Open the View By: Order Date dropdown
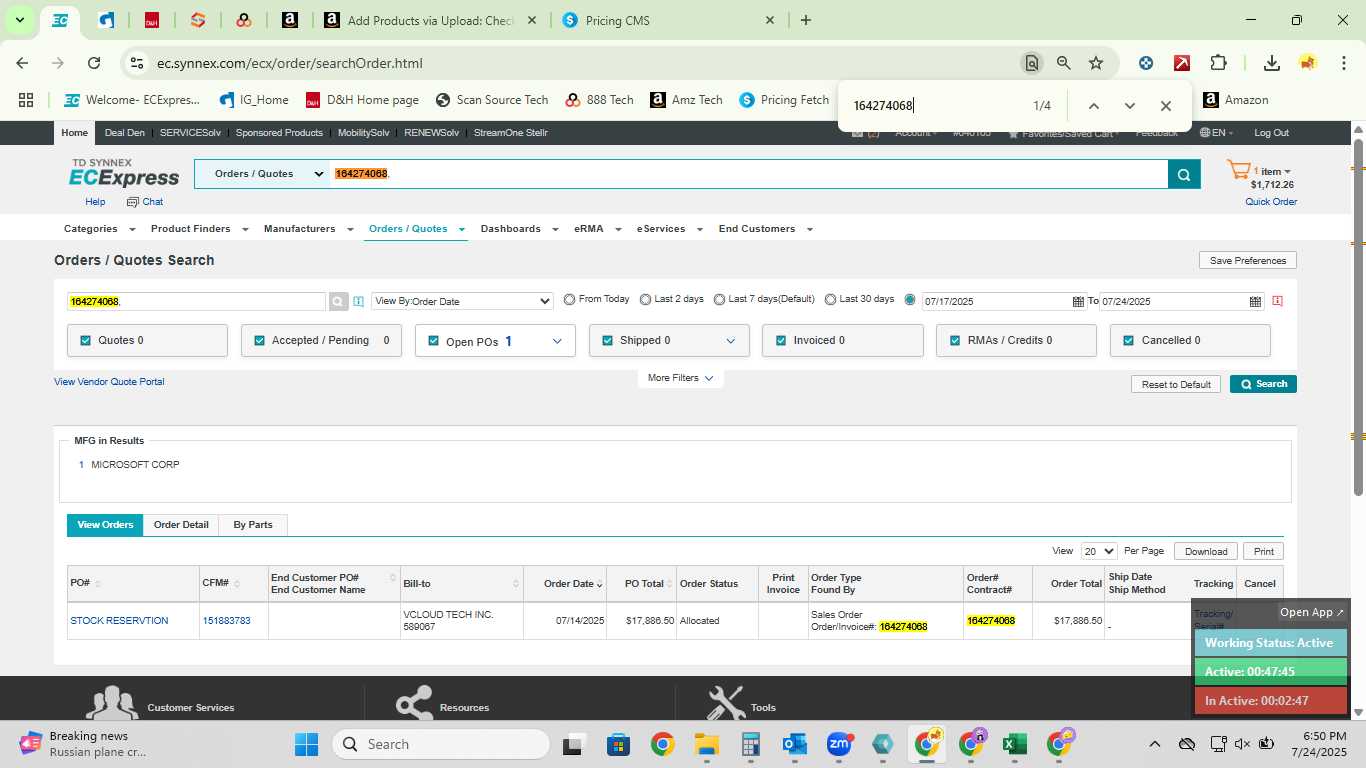1366x768 pixels. point(462,301)
